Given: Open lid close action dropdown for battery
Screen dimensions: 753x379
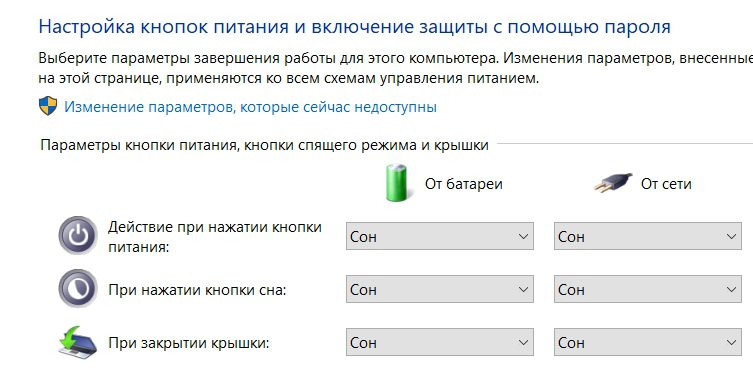Looking at the screenshot, I should (439, 342).
